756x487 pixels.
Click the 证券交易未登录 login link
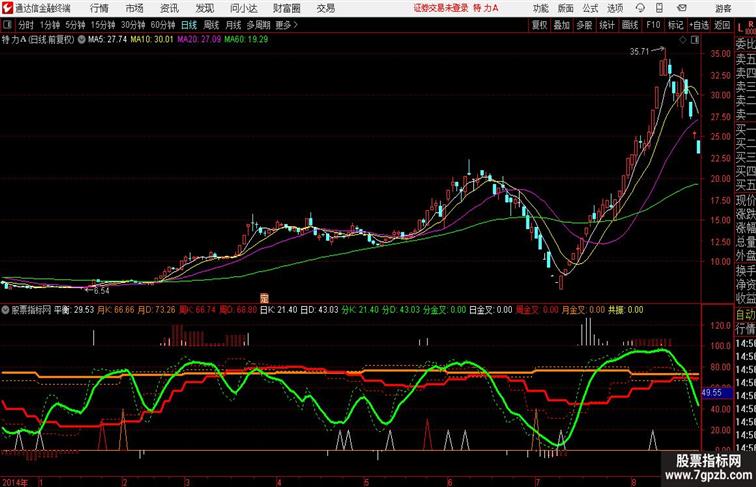(x=441, y=8)
